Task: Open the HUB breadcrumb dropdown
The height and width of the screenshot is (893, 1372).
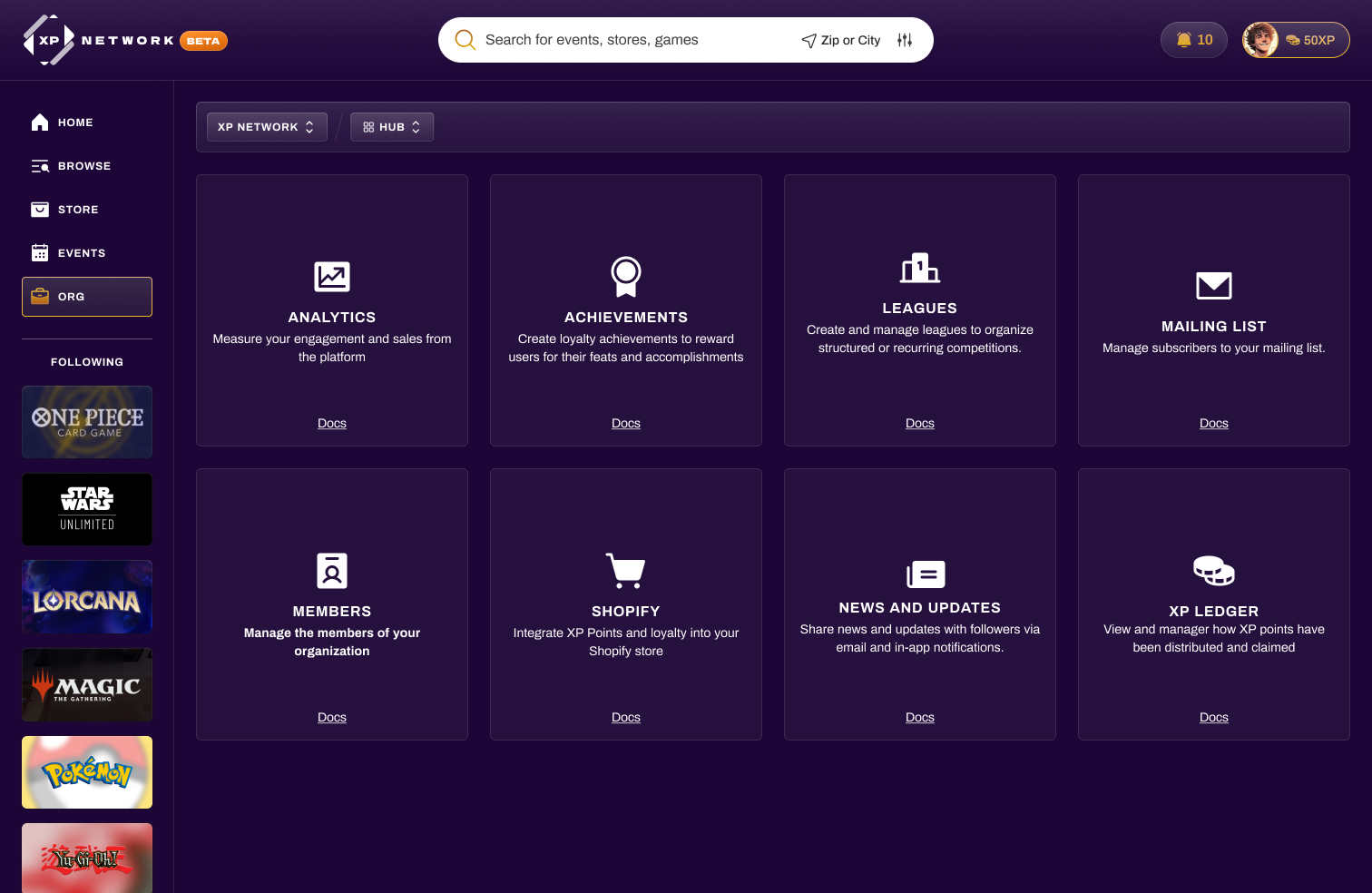Action: point(392,127)
